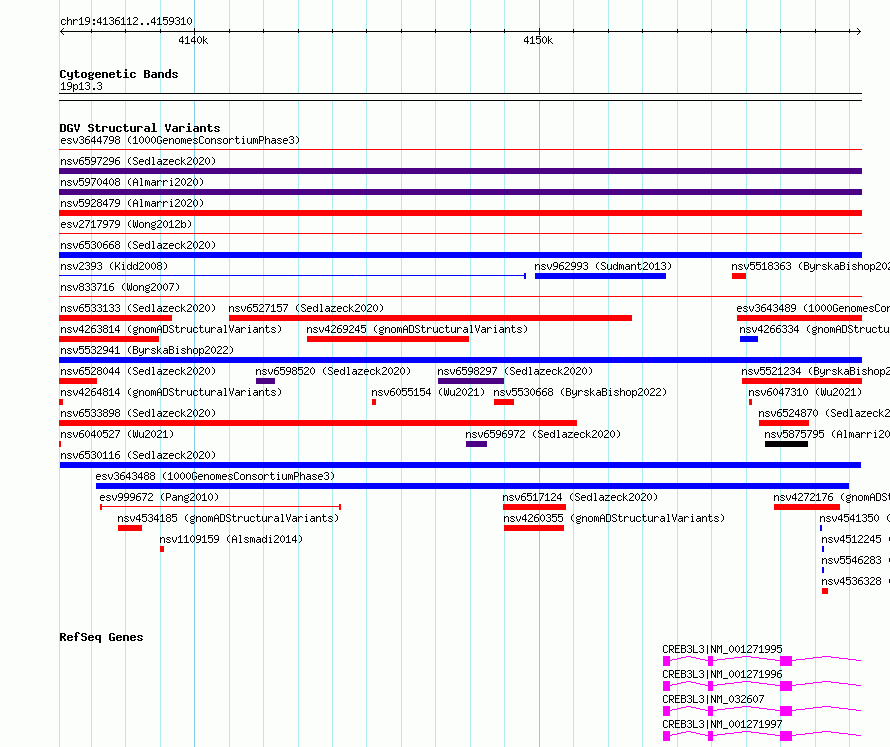Select the nsv6597296 purple variant bar
Viewport: 890px width, 747px height.
[460, 171]
